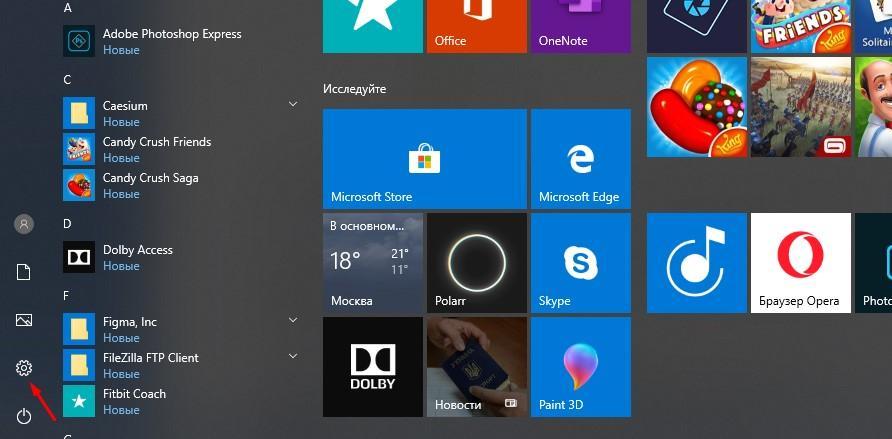This screenshot has width=892, height=439.
Task: Open the Новости news tile
Action: click(477, 367)
